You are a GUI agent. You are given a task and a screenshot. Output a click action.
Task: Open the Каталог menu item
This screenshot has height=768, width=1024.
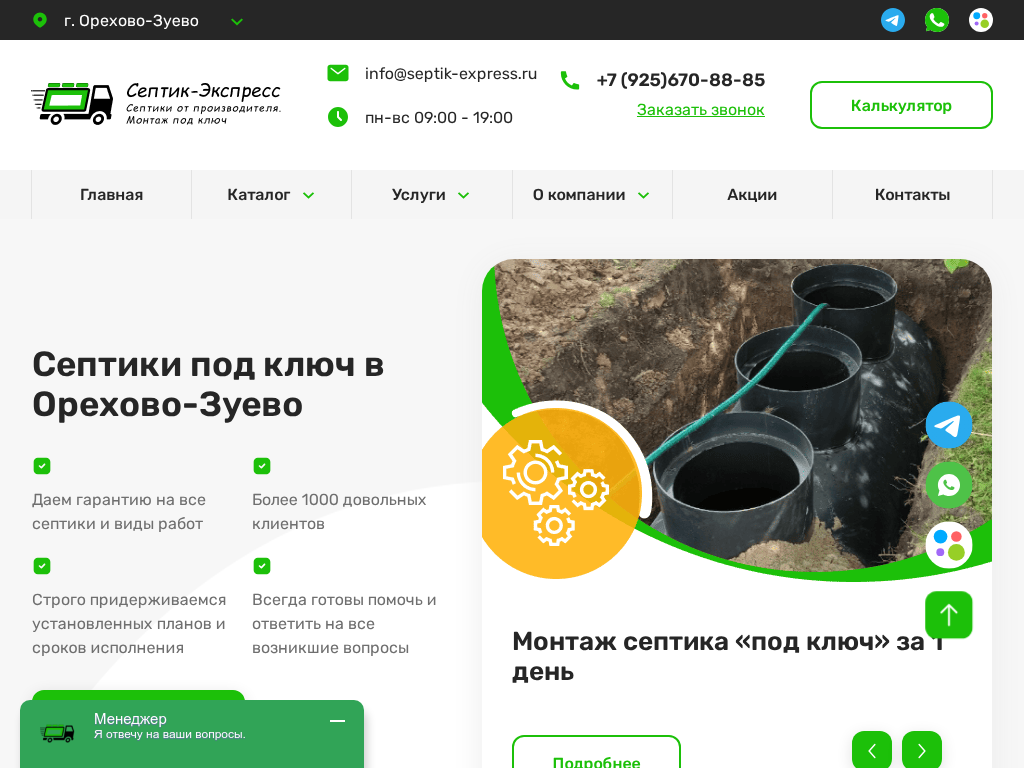259,195
